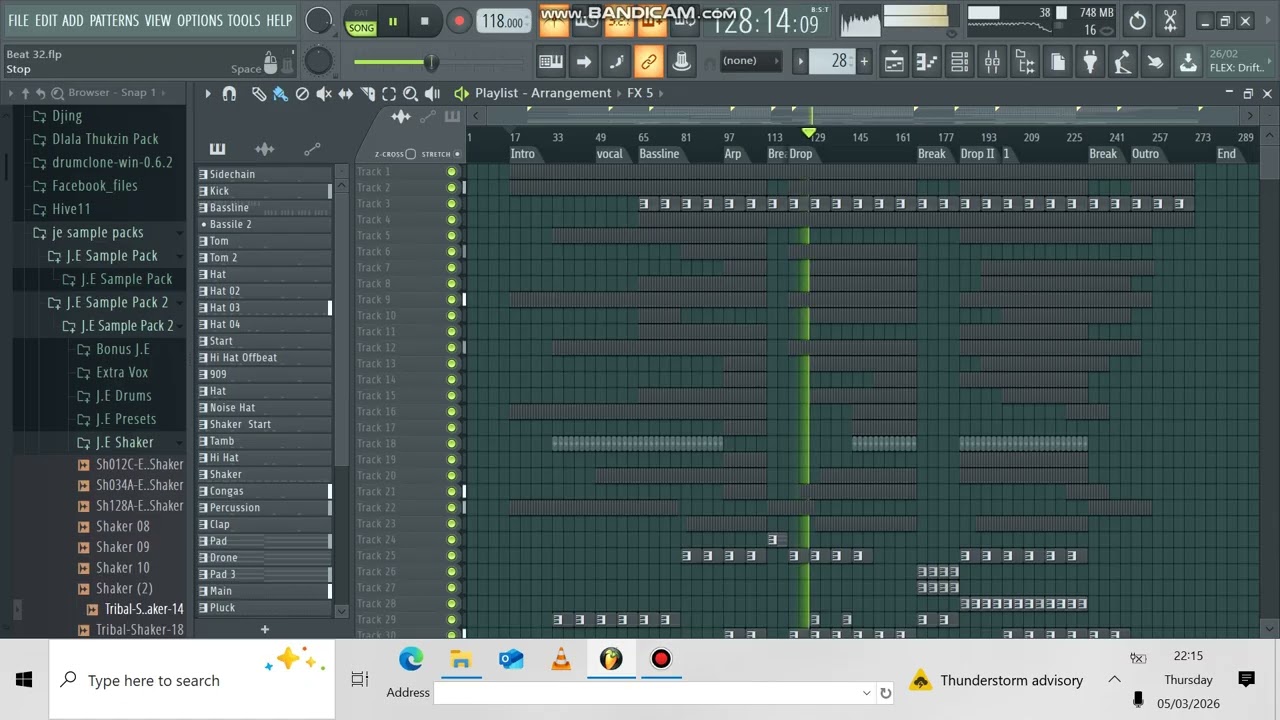The width and height of the screenshot is (1280, 720).
Task: Open the Mixer from top toolbar
Action: [992, 62]
